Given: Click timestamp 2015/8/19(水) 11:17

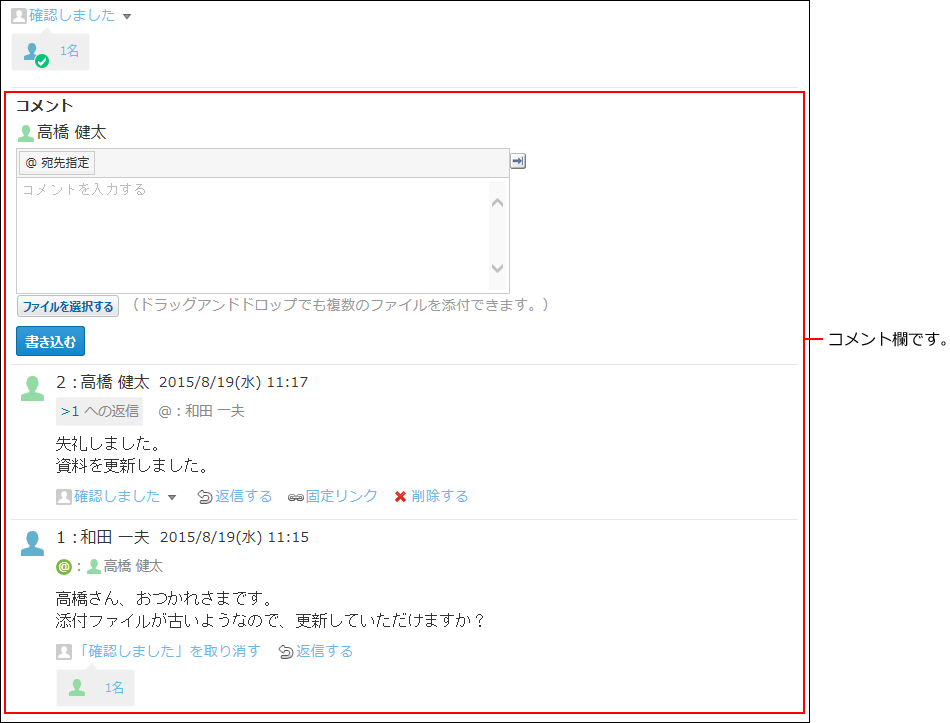Looking at the screenshot, I should 233,382.
